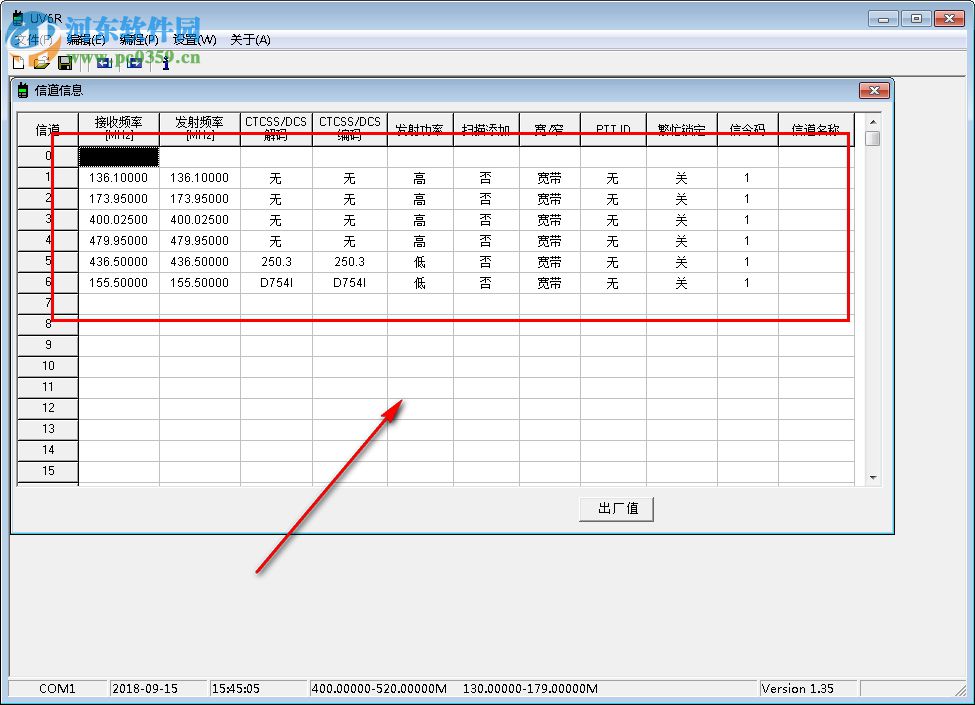Viewport: 975px width, 705px height.
Task: Click the About info icon in toolbar
Action: tap(165, 62)
